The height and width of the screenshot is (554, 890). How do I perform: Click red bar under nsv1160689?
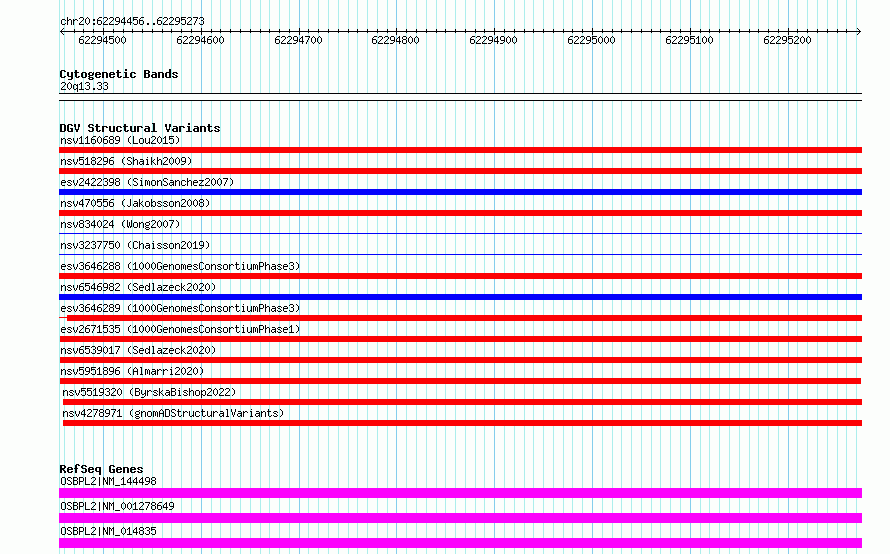(460, 150)
